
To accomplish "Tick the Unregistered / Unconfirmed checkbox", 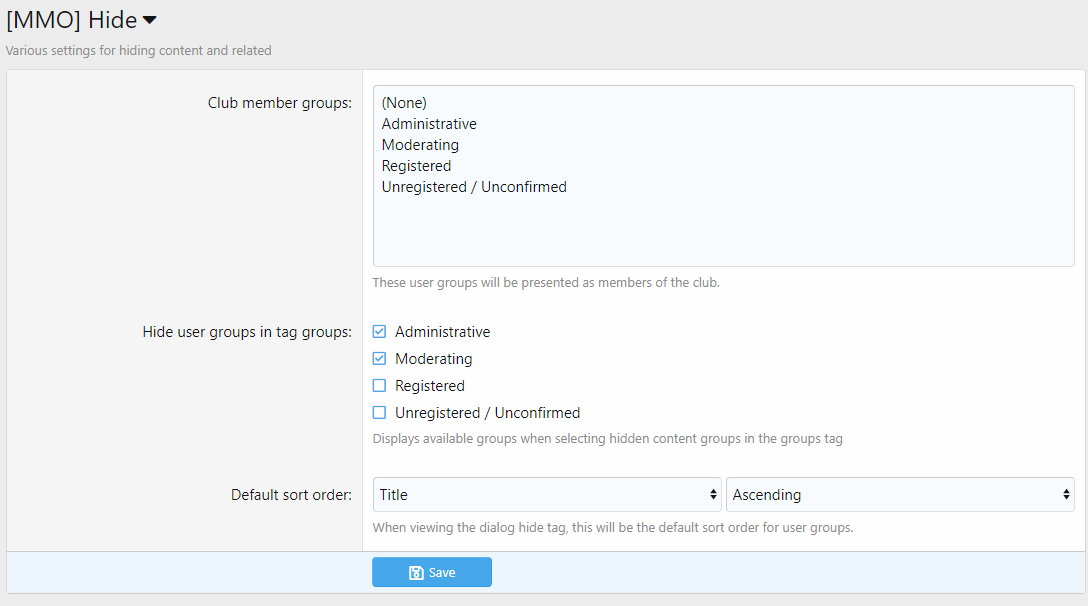I will 379,413.
